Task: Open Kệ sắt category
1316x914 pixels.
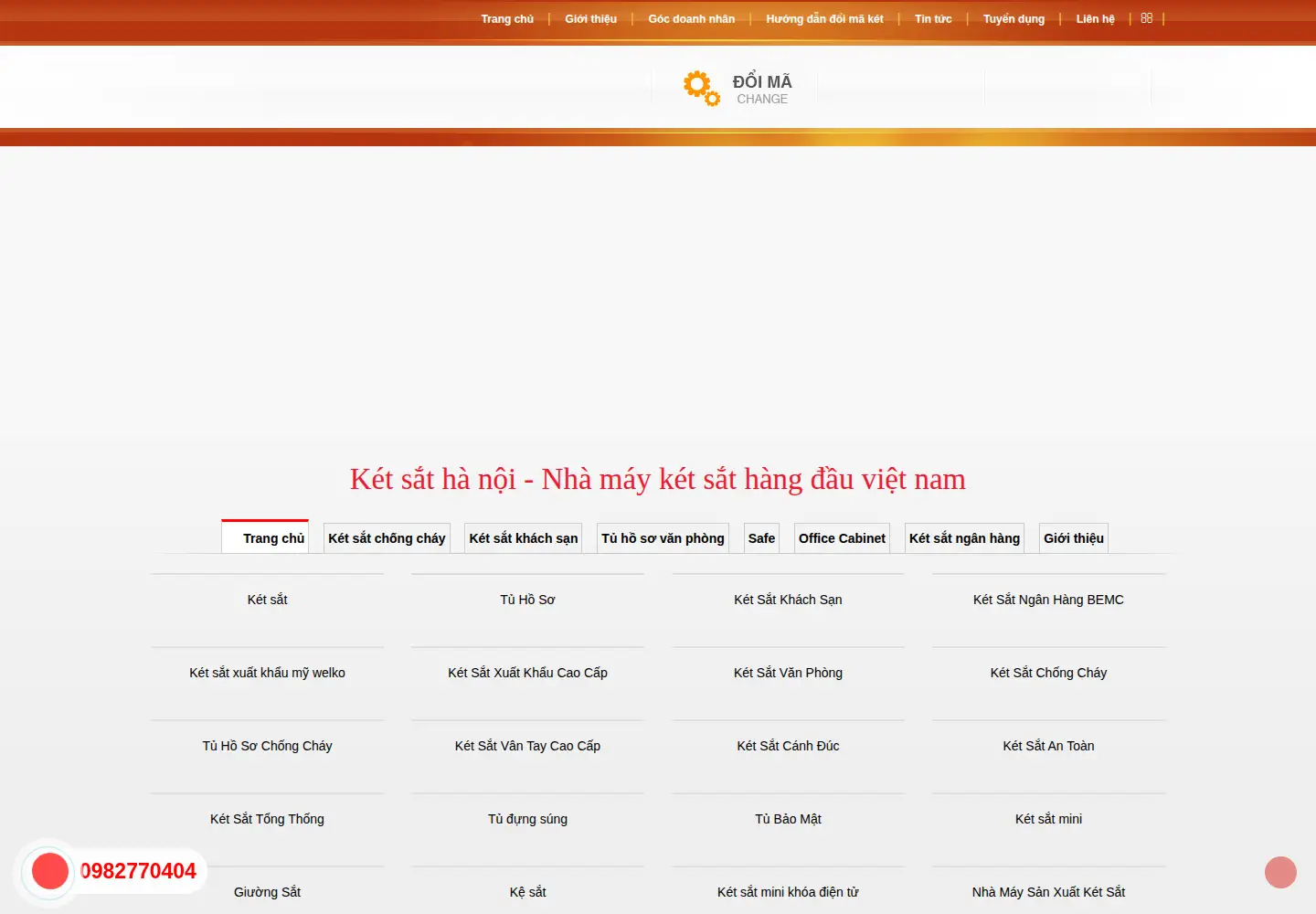Action: point(527,892)
